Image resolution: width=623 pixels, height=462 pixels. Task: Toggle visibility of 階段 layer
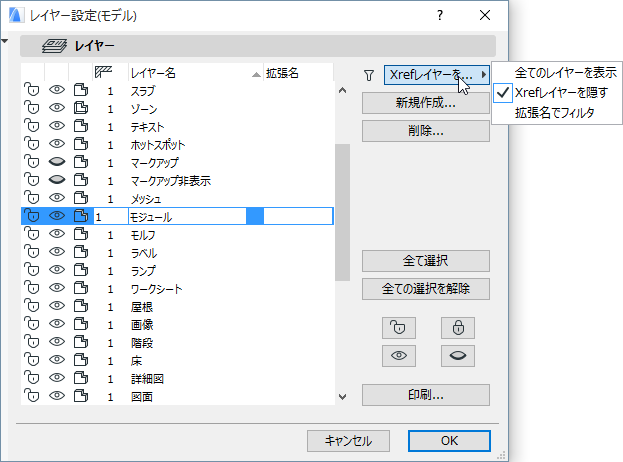(57, 343)
